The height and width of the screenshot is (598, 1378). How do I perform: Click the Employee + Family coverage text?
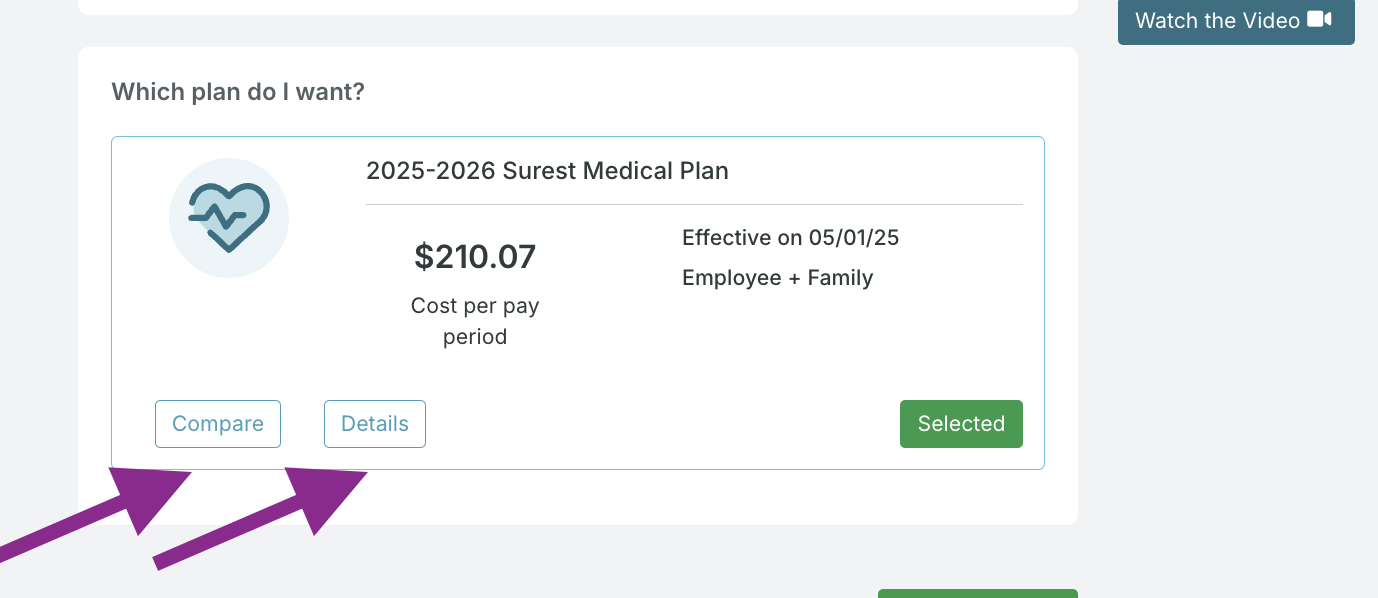[x=777, y=278]
